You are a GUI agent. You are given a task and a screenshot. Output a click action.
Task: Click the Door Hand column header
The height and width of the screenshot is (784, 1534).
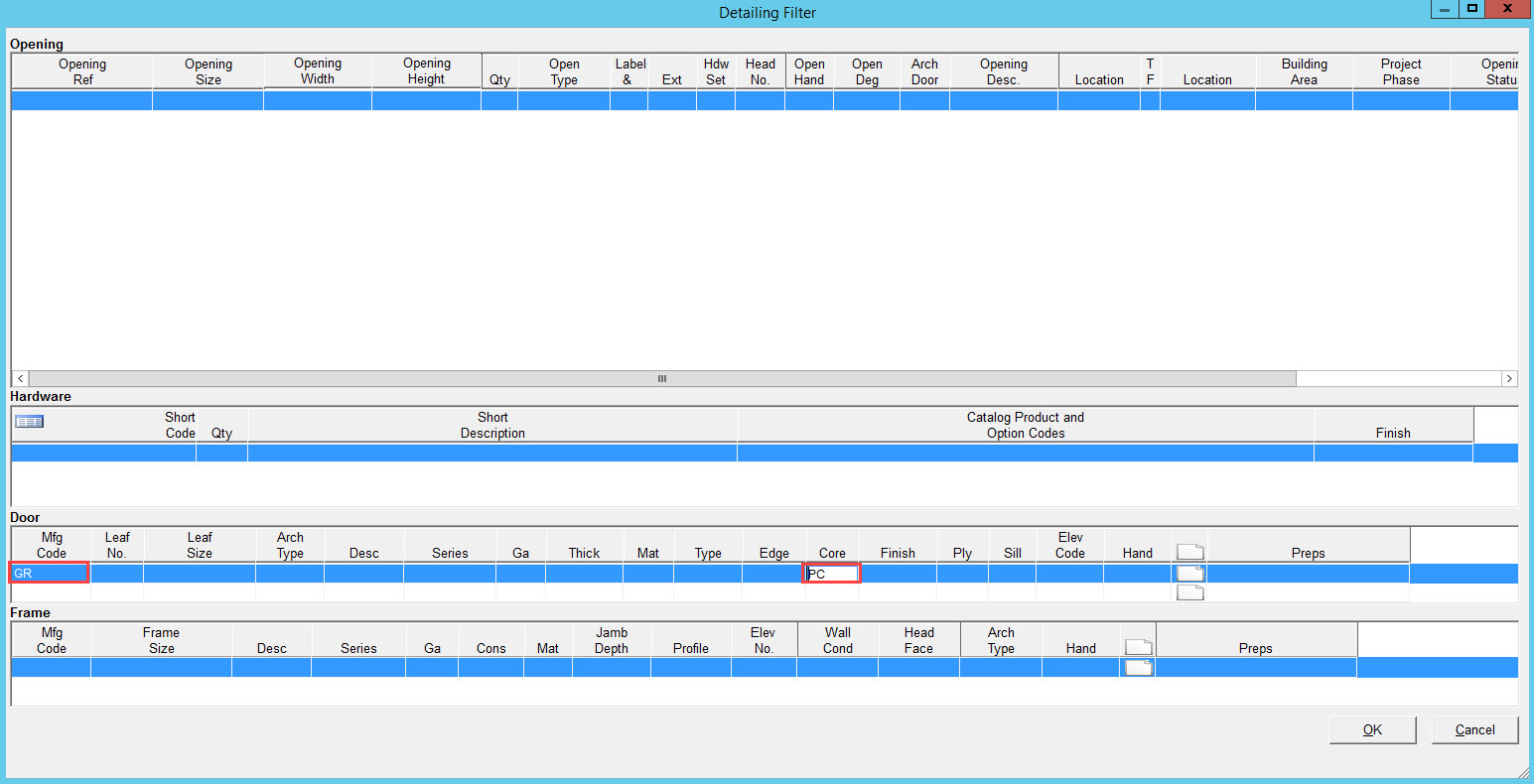(x=1138, y=545)
